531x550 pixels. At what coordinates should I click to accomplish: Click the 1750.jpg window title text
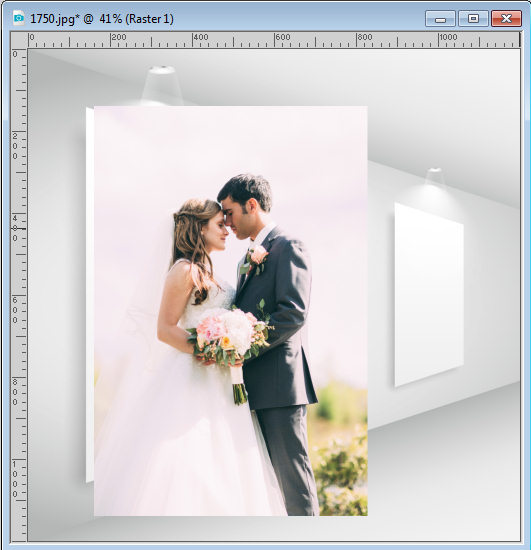[102, 19]
